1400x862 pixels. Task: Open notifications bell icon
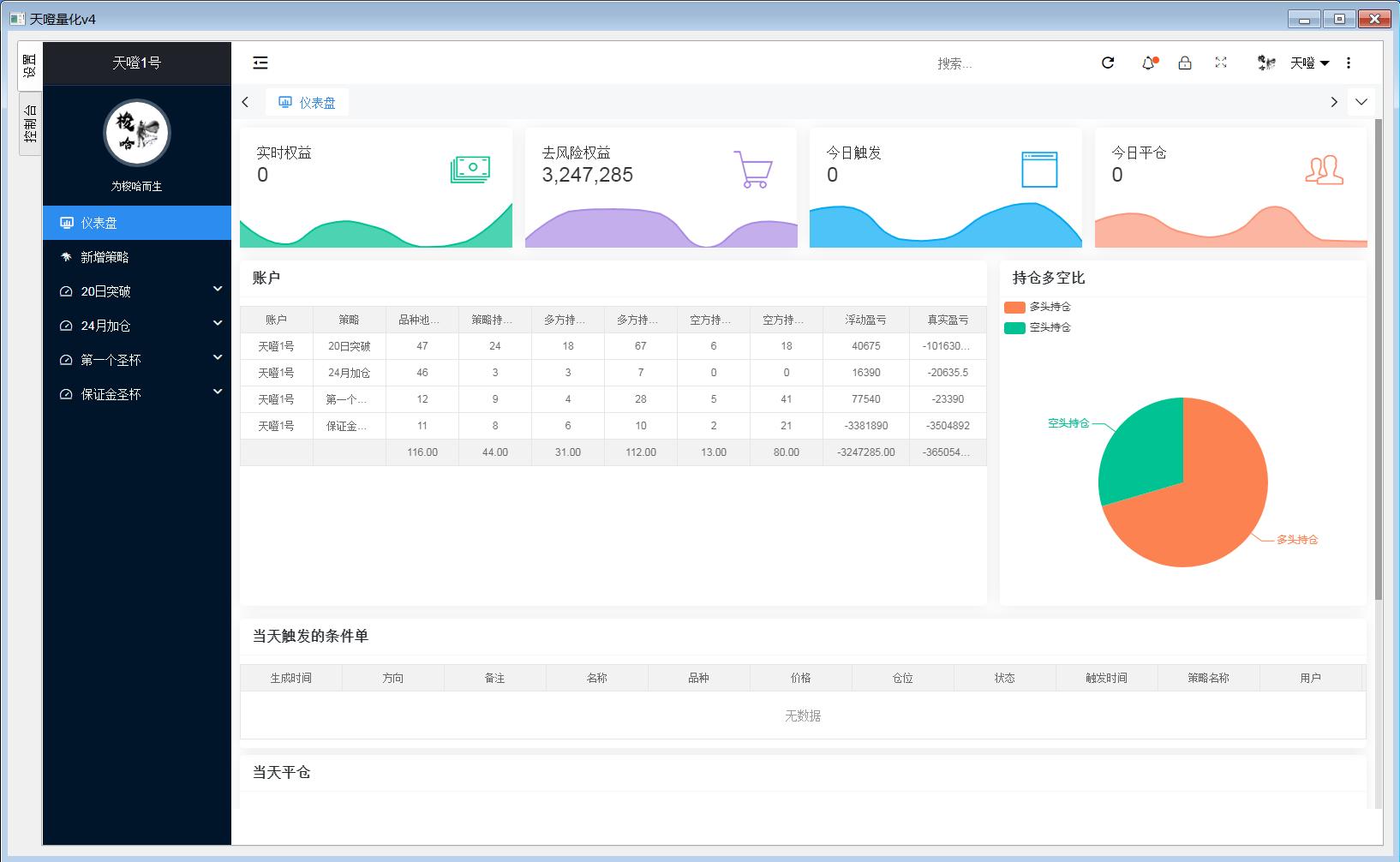coord(1148,63)
